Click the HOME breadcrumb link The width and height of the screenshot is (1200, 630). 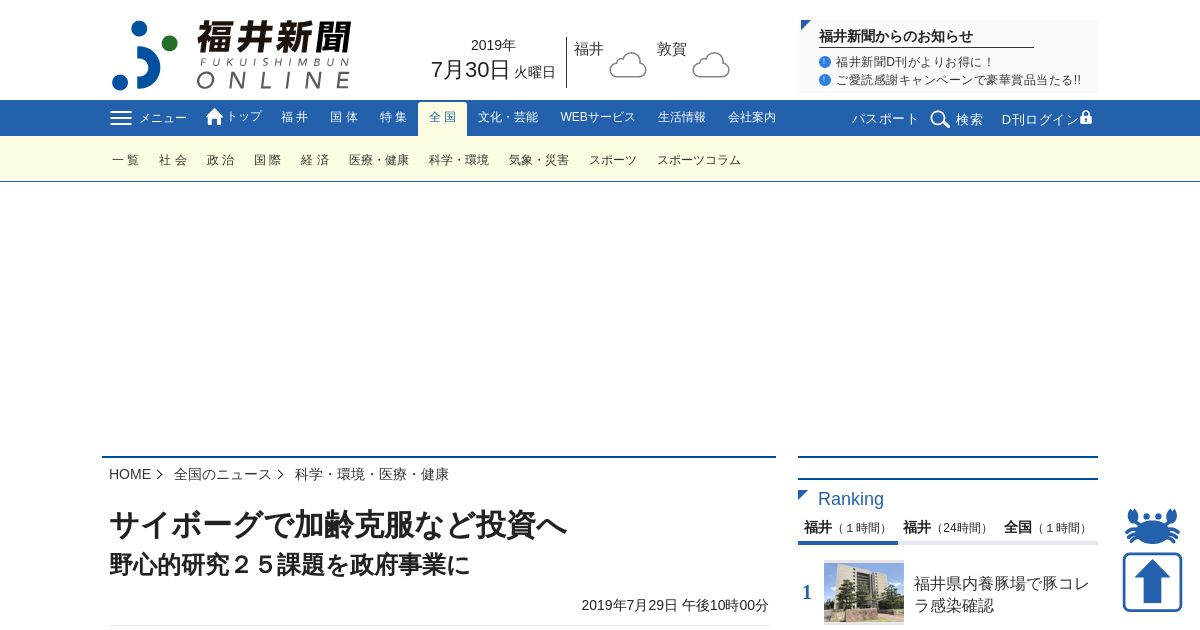130,474
